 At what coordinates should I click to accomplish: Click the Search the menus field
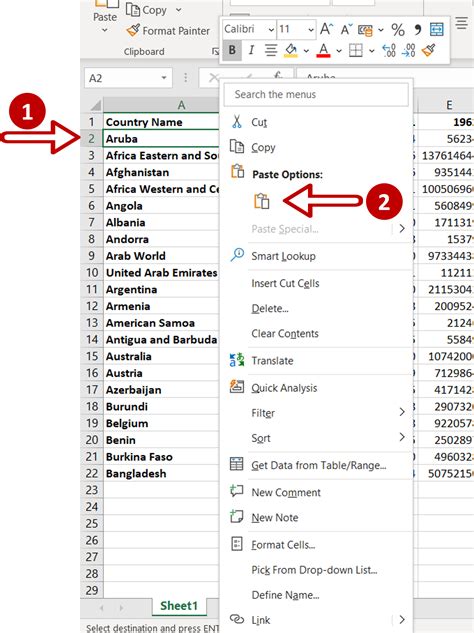pos(316,94)
